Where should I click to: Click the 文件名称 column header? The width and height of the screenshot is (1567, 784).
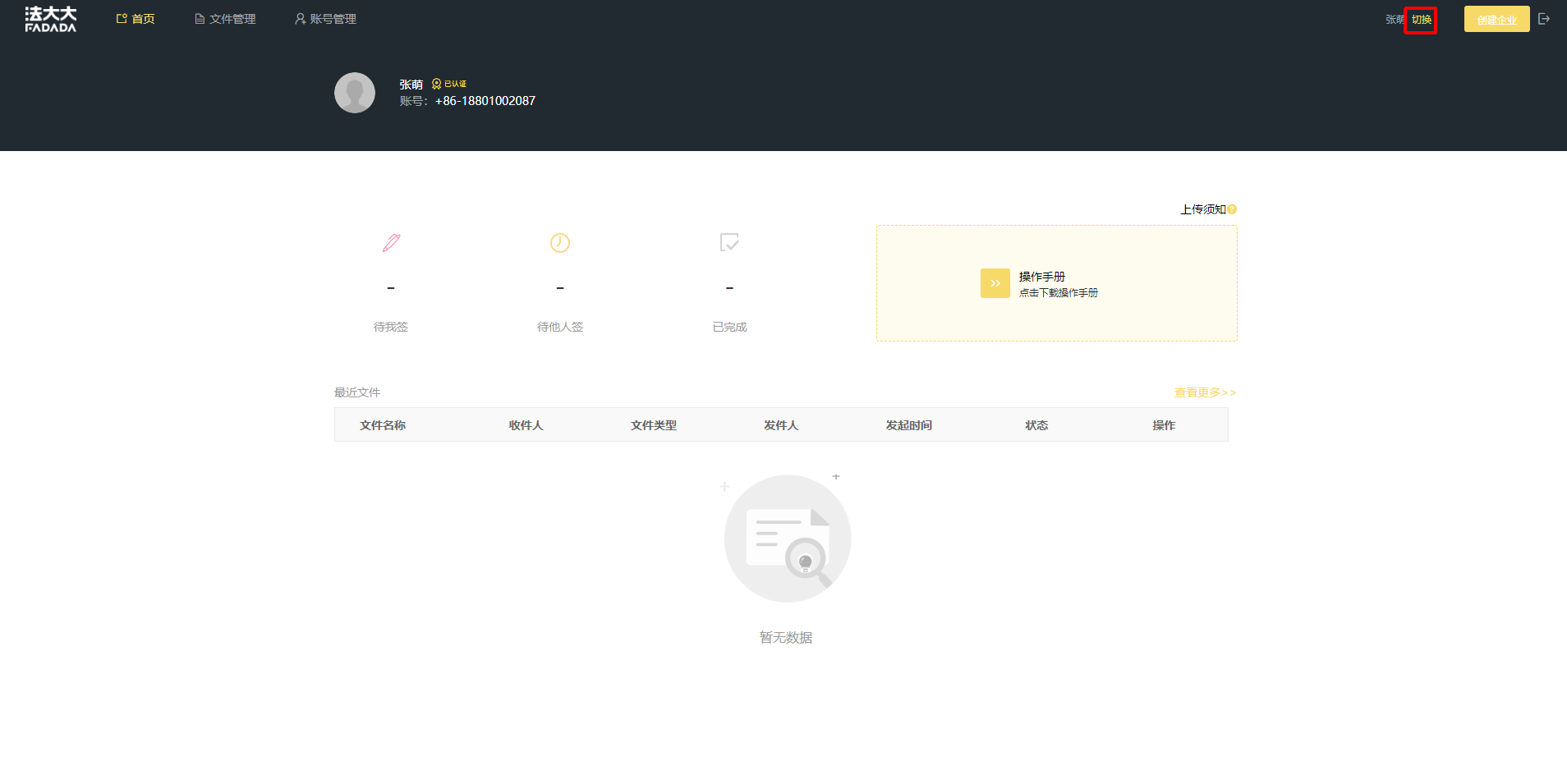coord(383,425)
